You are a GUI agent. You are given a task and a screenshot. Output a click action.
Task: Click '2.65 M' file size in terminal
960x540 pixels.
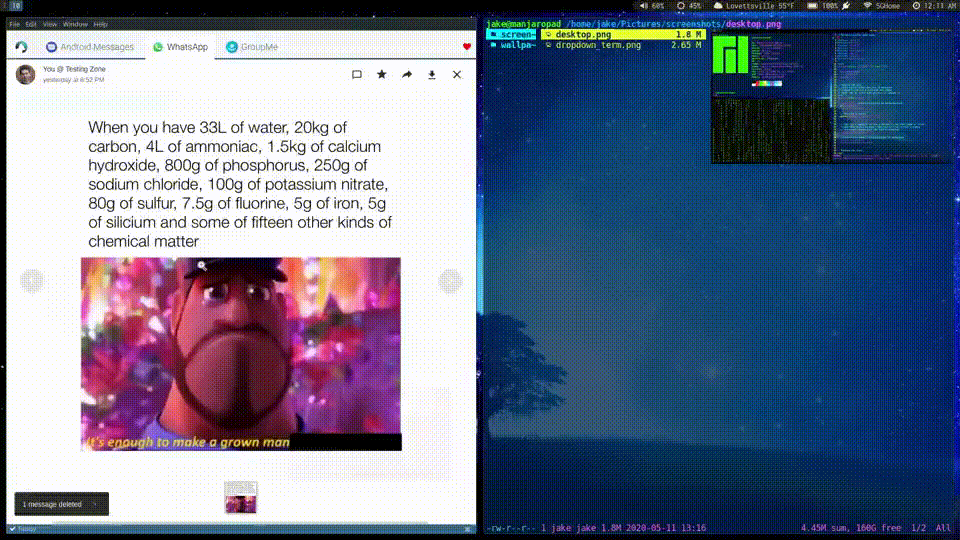tap(686, 45)
